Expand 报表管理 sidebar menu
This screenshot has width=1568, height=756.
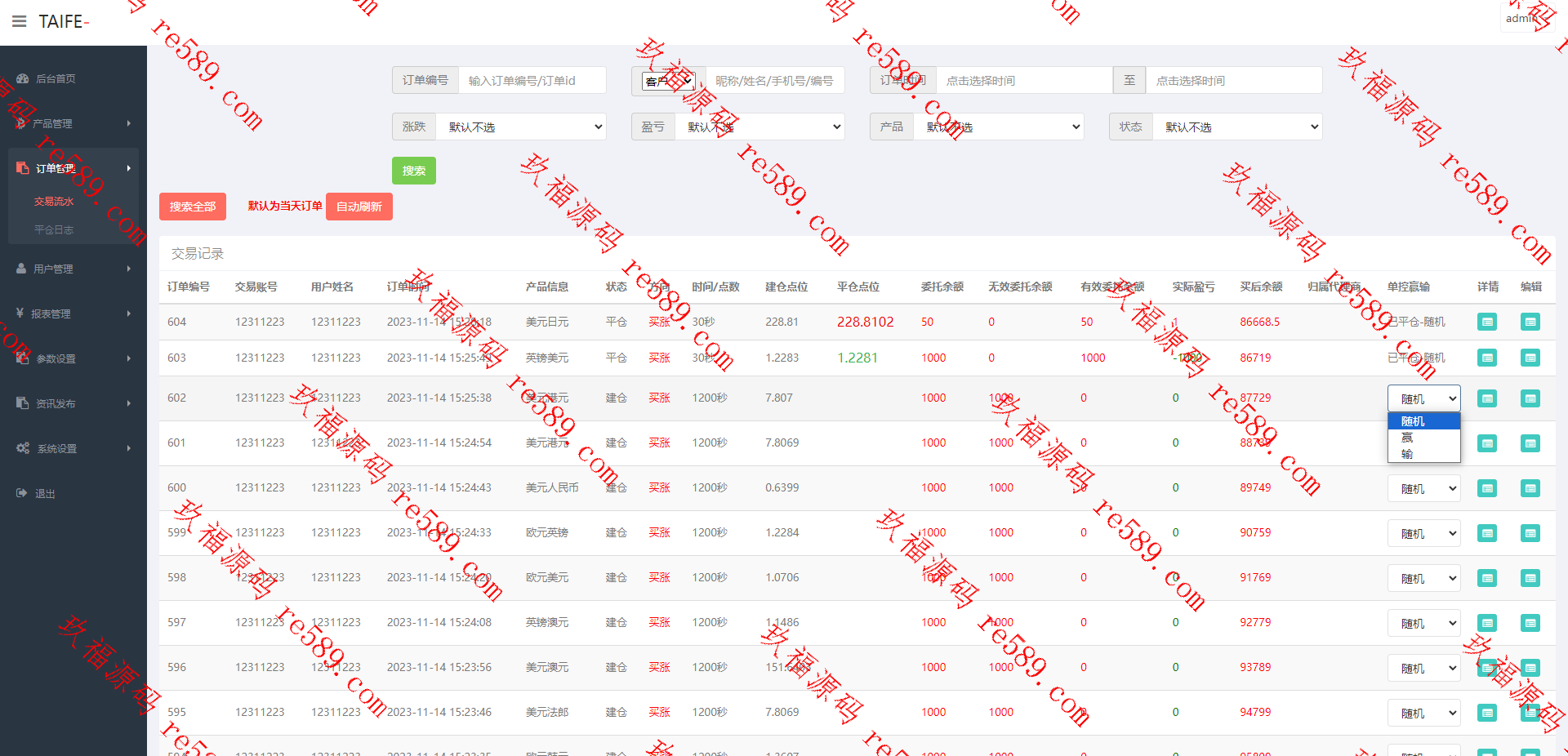73,314
